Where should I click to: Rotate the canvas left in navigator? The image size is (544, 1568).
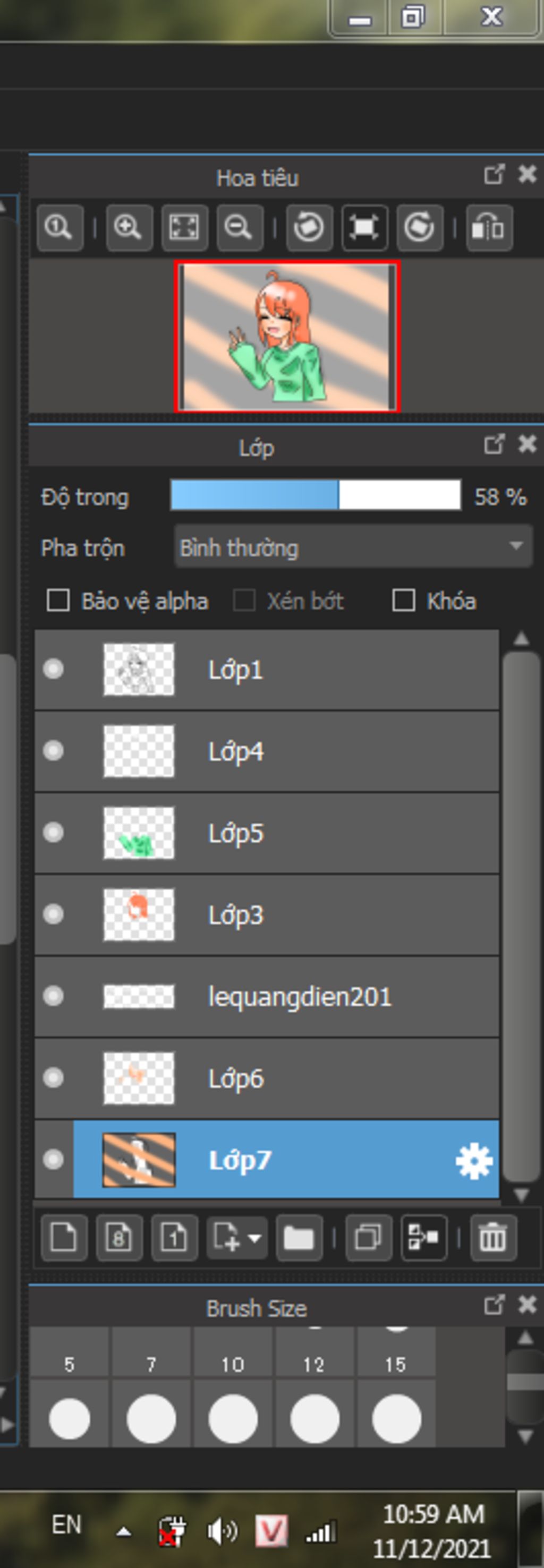(x=309, y=228)
